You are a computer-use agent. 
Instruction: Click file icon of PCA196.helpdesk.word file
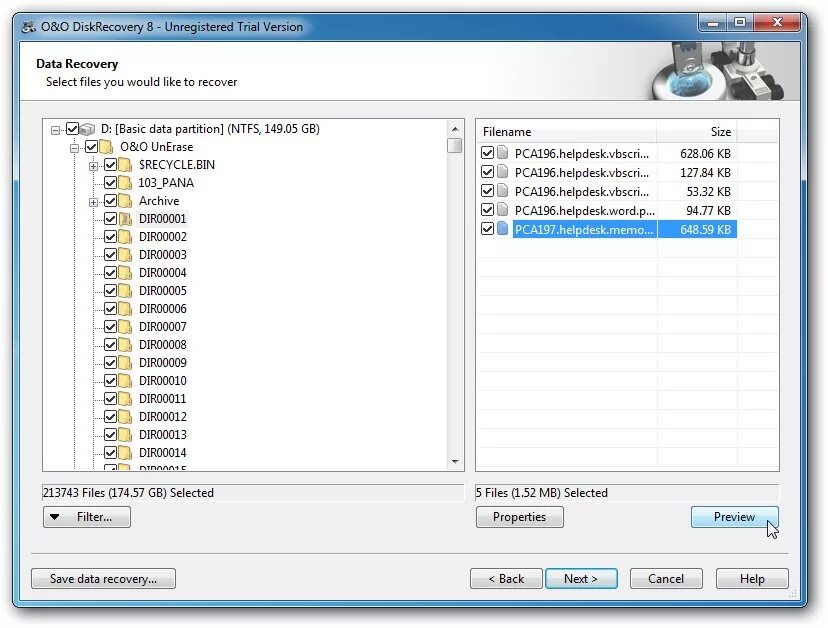coord(503,210)
